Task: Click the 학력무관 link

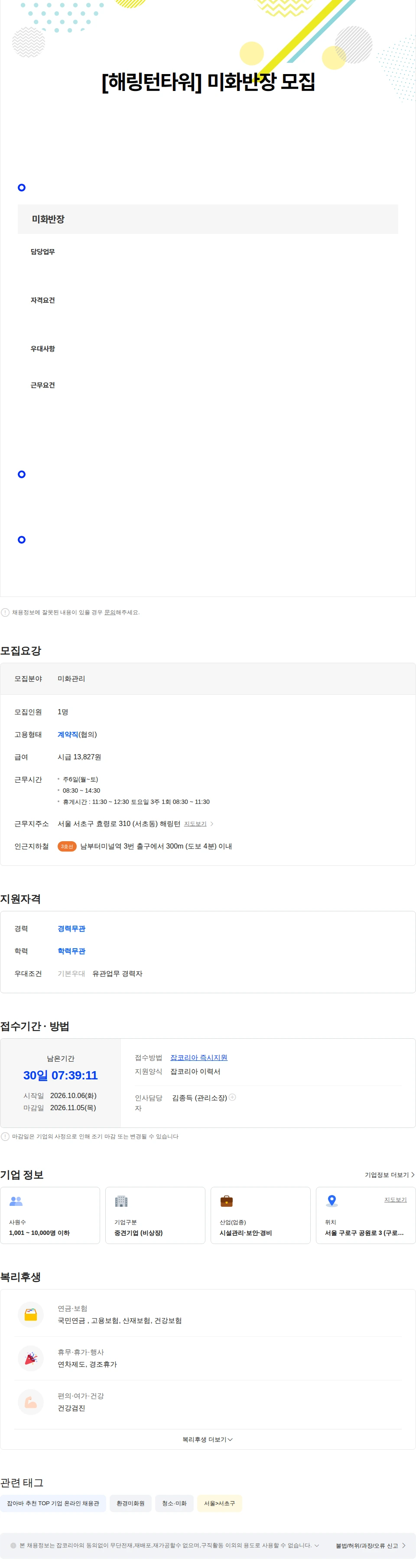Action: pos(71,951)
